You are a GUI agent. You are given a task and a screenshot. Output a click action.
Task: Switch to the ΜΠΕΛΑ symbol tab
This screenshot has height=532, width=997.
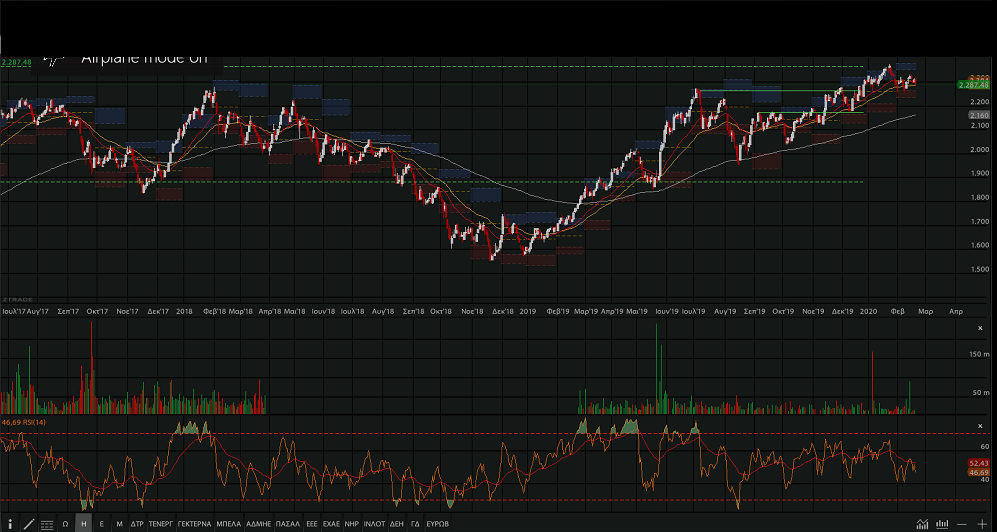click(x=229, y=524)
